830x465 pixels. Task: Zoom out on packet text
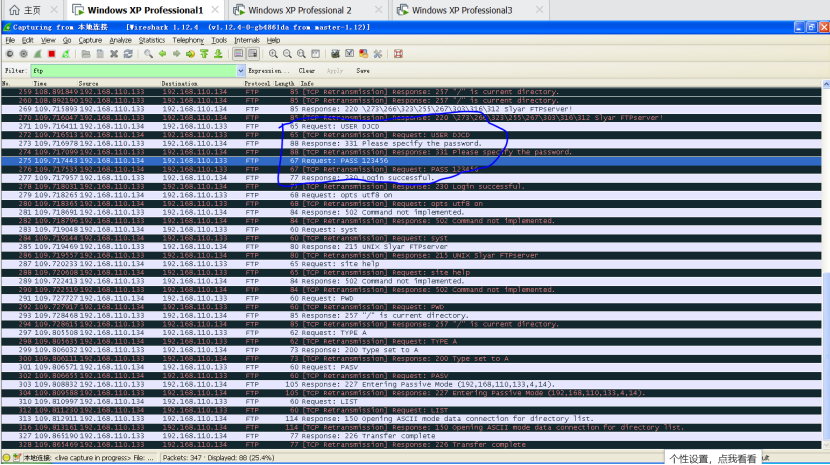click(x=287, y=54)
